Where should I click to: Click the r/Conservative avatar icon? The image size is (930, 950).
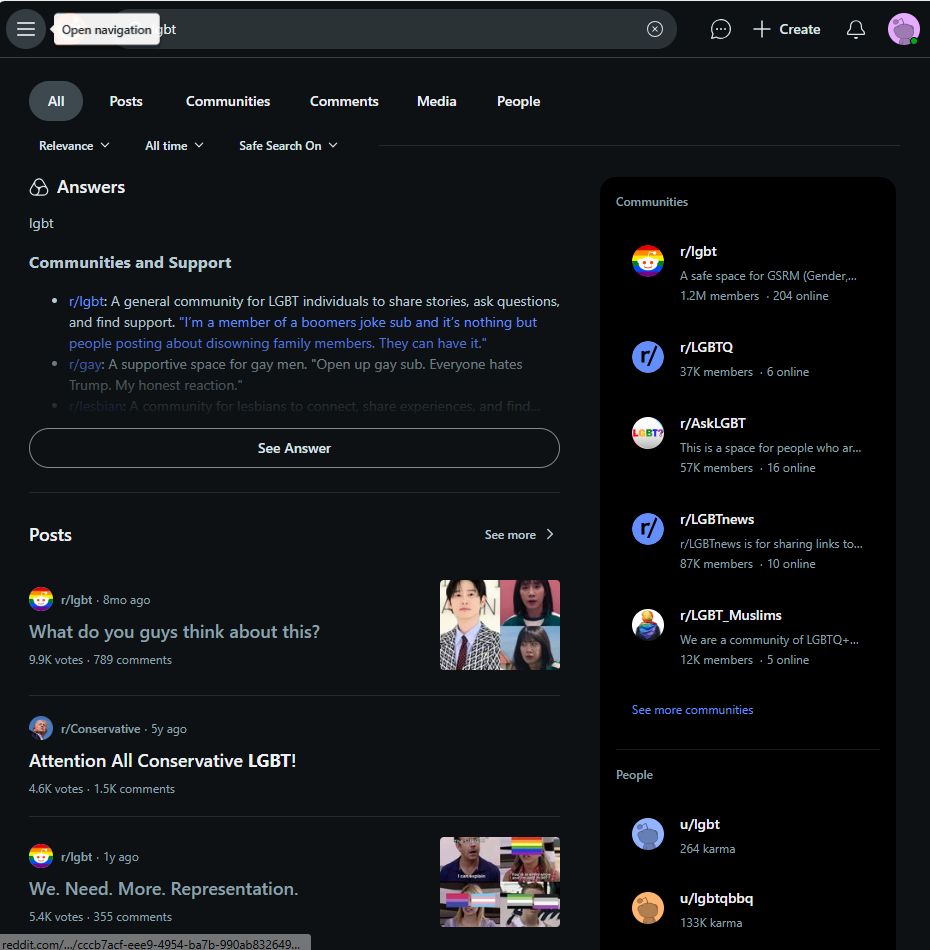click(41, 728)
